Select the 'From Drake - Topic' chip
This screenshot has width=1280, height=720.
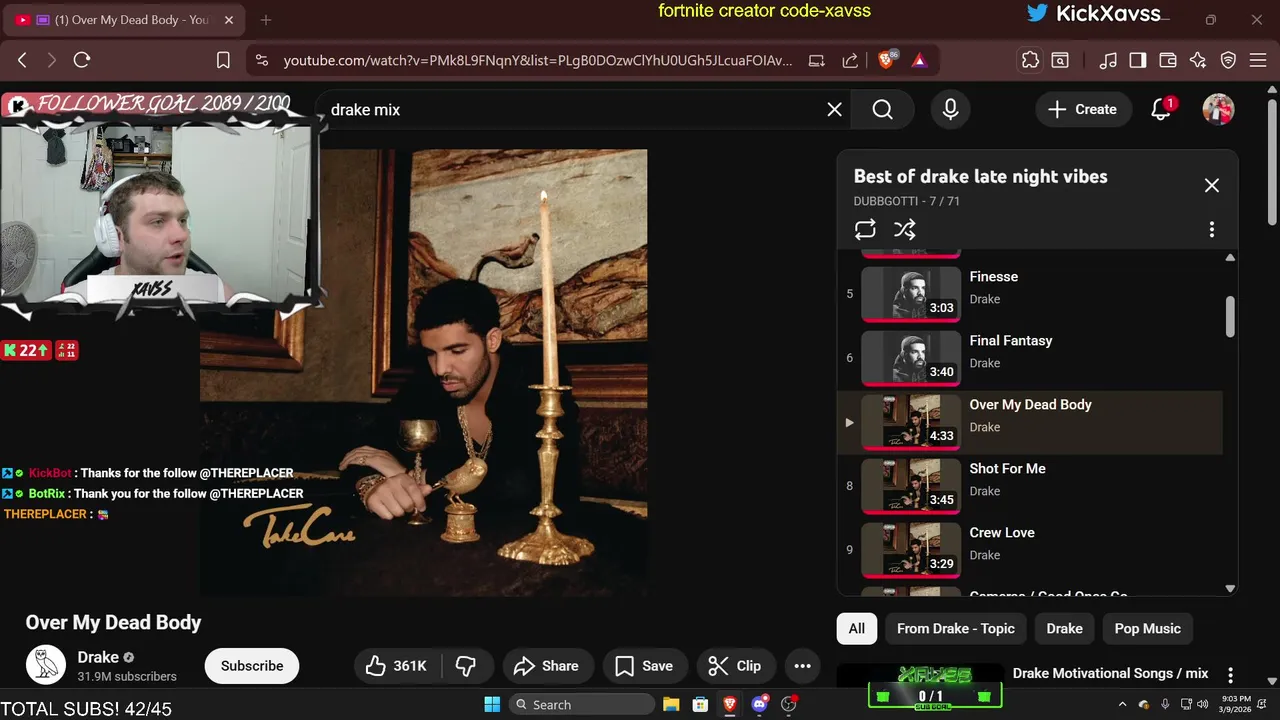tap(956, 629)
